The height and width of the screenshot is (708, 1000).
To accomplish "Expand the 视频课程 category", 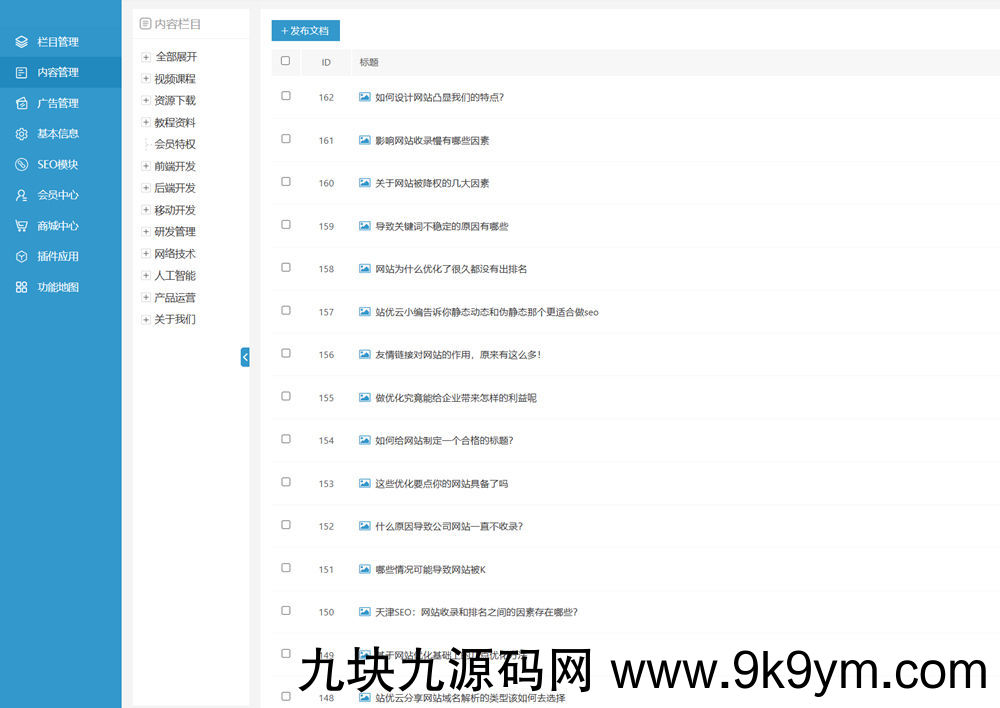I will point(145,78).
